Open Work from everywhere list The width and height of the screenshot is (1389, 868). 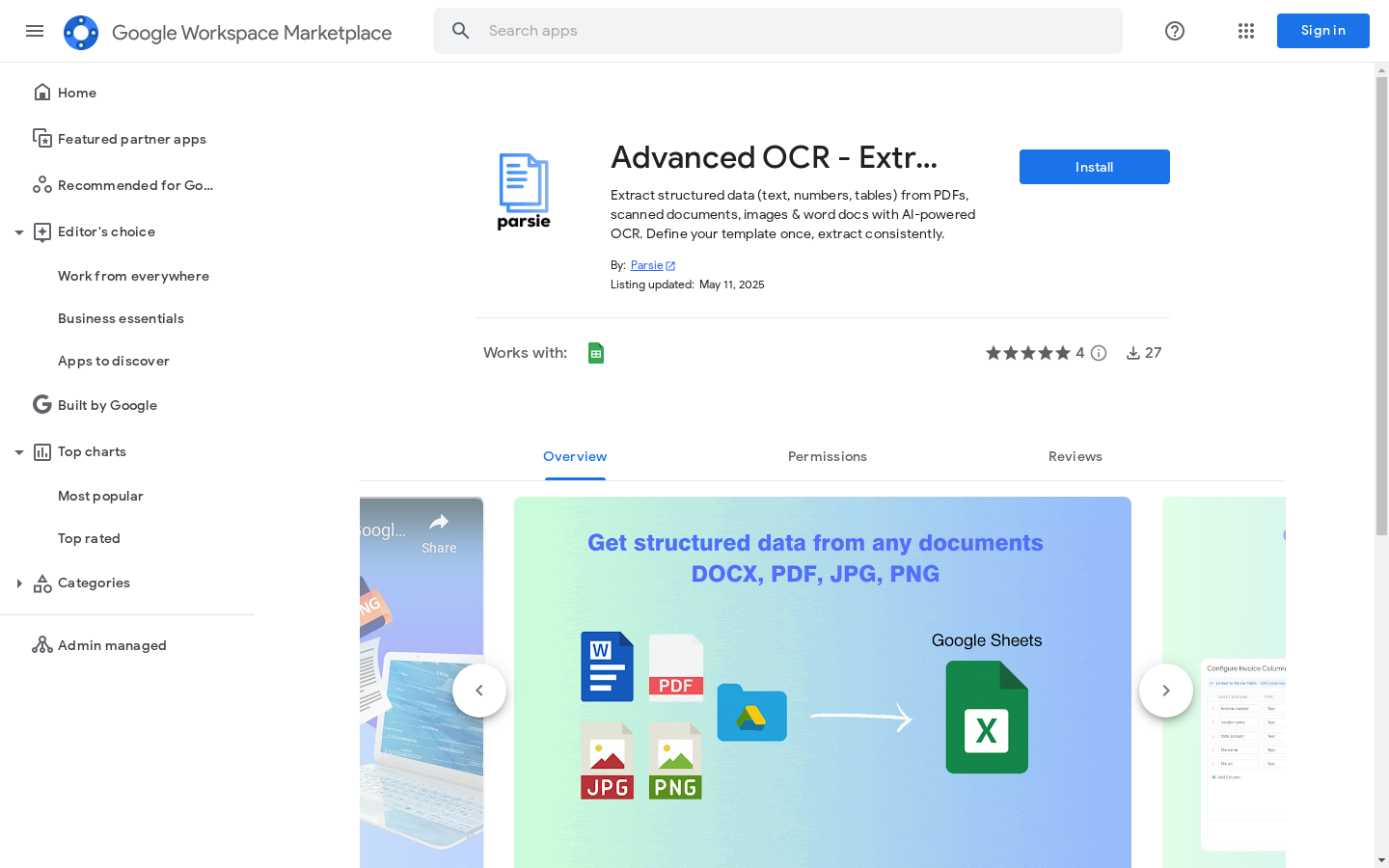point(133,276)
